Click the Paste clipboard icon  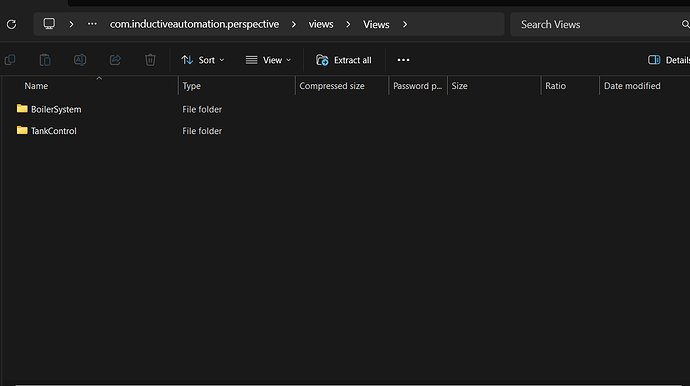45,60
